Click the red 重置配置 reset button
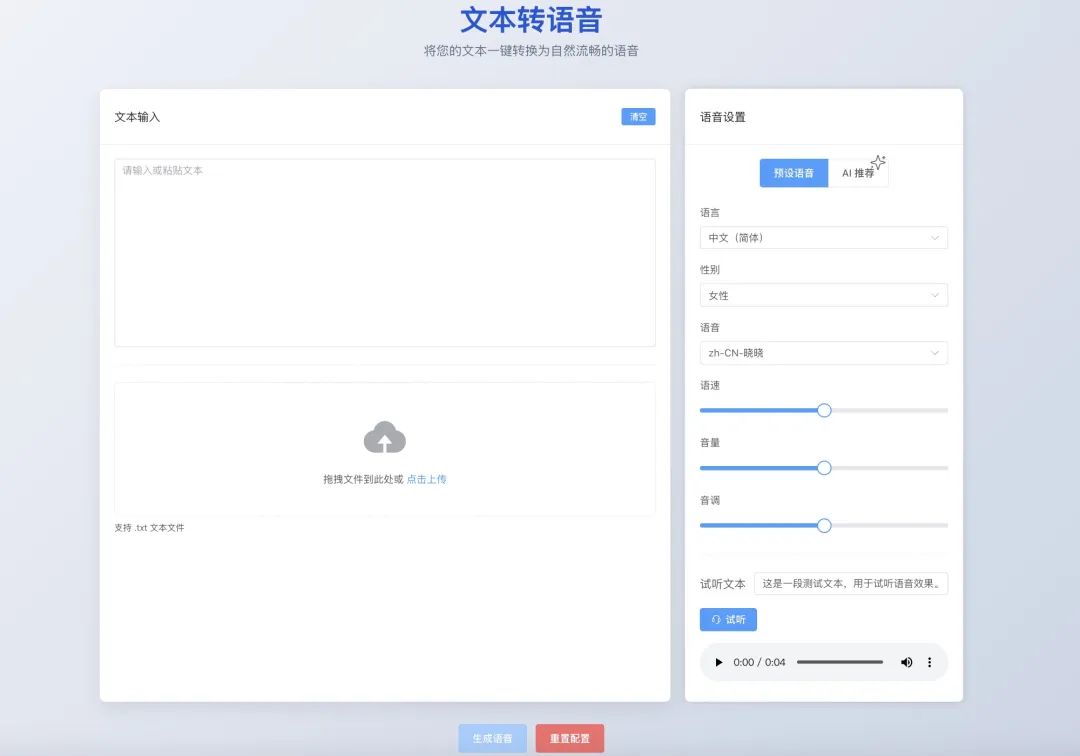This screenshot has height=756, width=1080. click(x=570, y=737)
